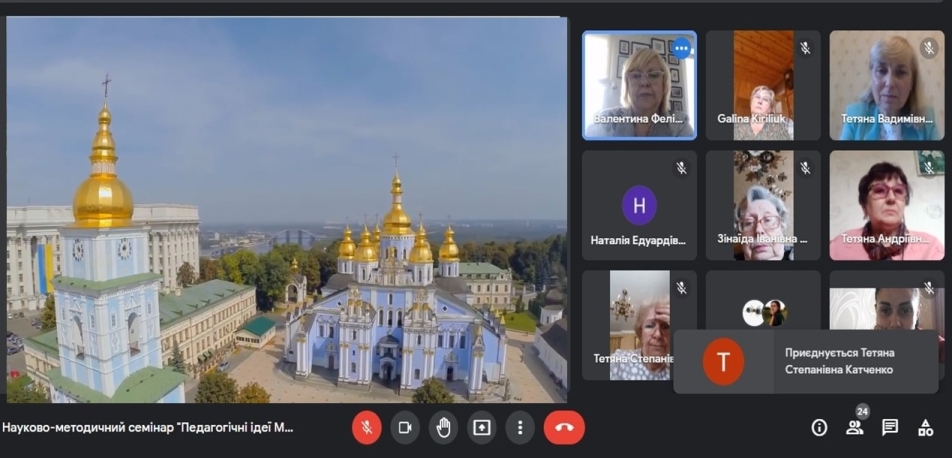Click the joining notification for Тетяна Степанівна Катченко
The height and width of the screenshot is (458, 952).
click(x=808, y=361)
